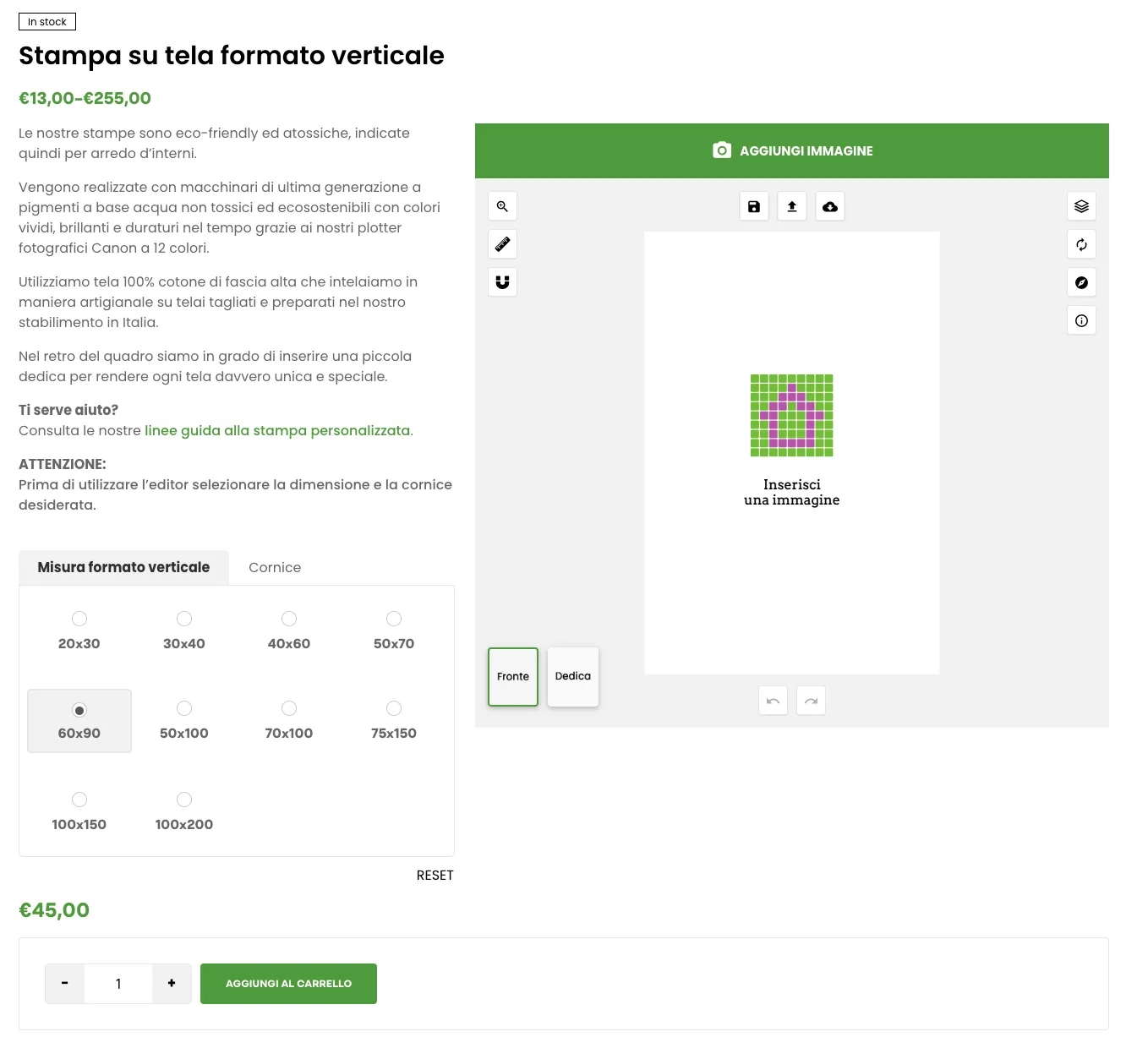Select the 20x30 size option
The height and width of the screenshot is (1048, 1148).
point(79,619)
